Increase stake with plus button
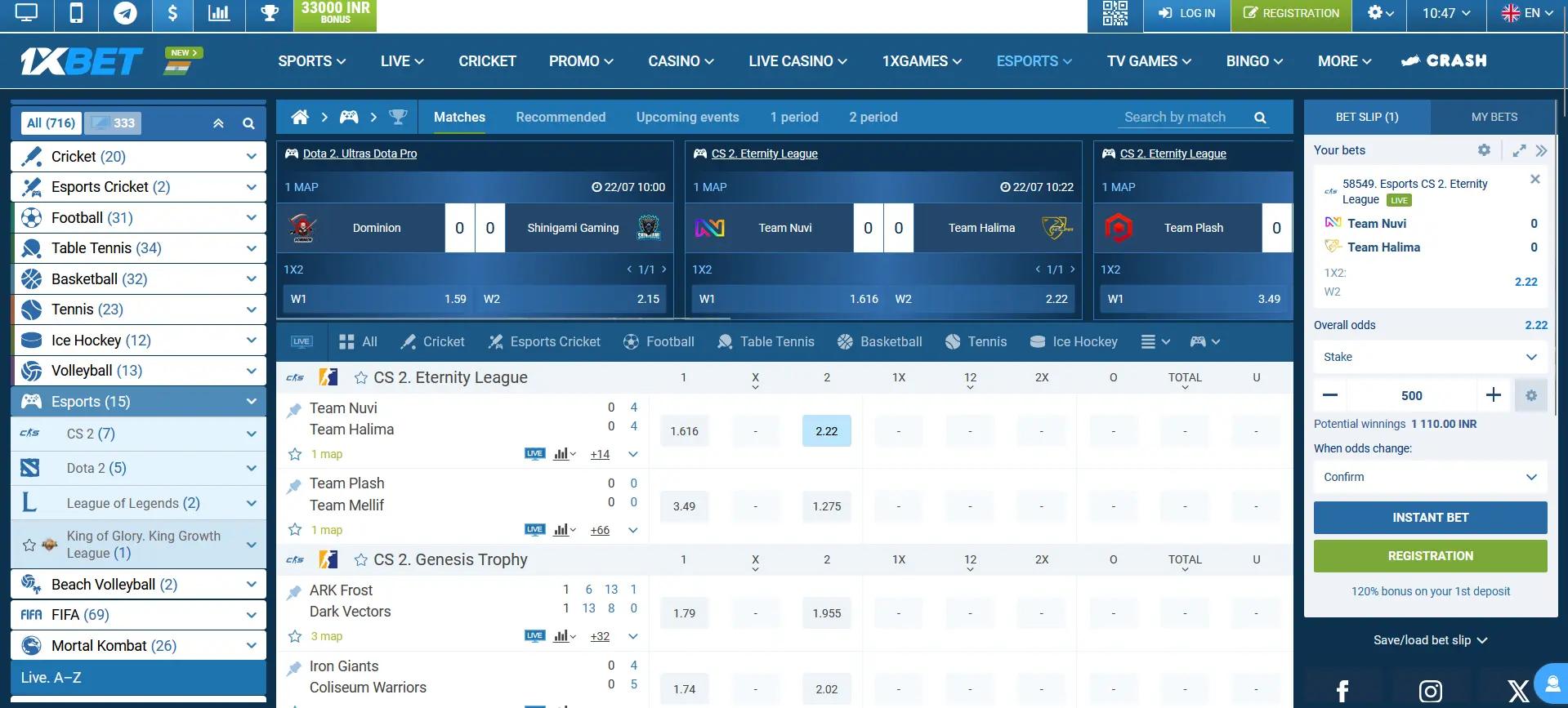 (1494, 395)
